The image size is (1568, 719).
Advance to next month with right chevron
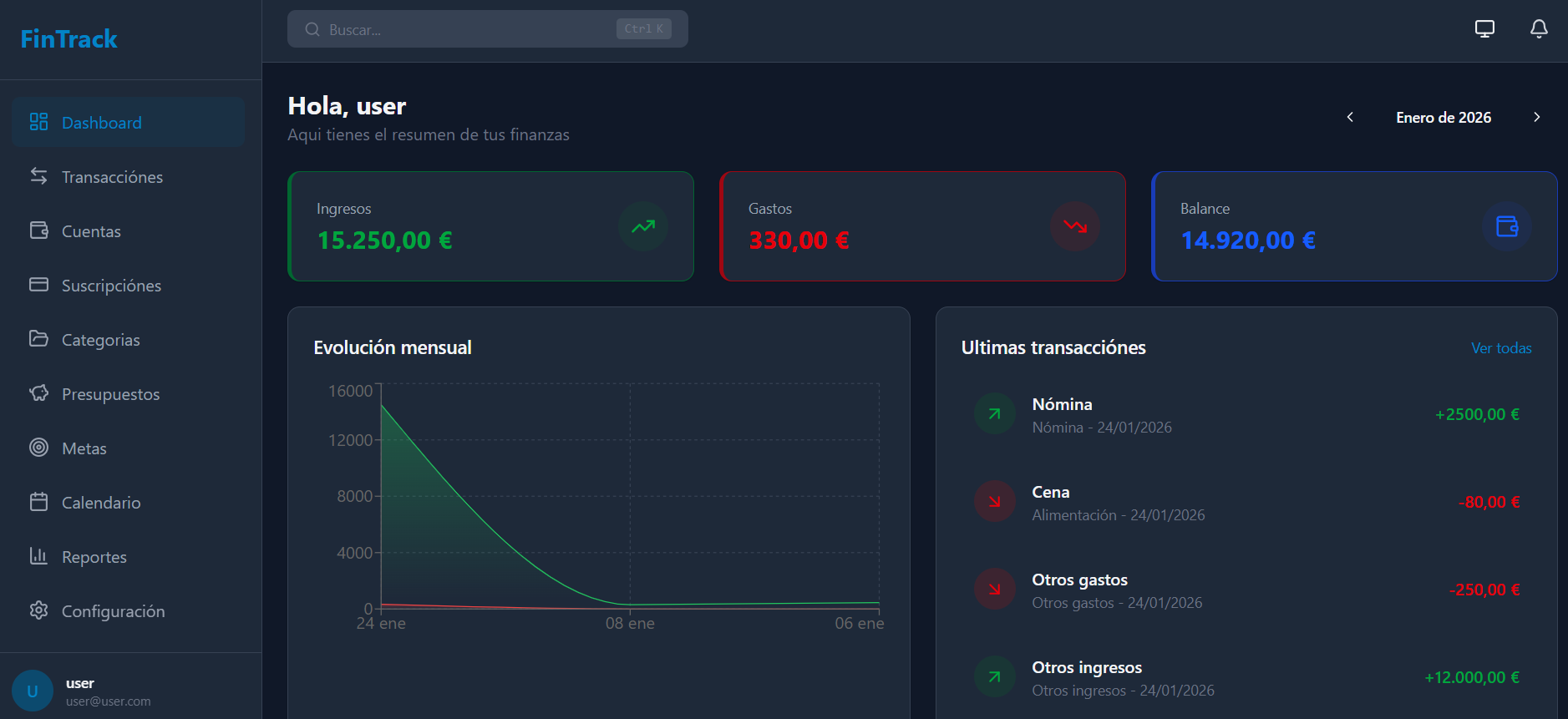coord(1536,118)
